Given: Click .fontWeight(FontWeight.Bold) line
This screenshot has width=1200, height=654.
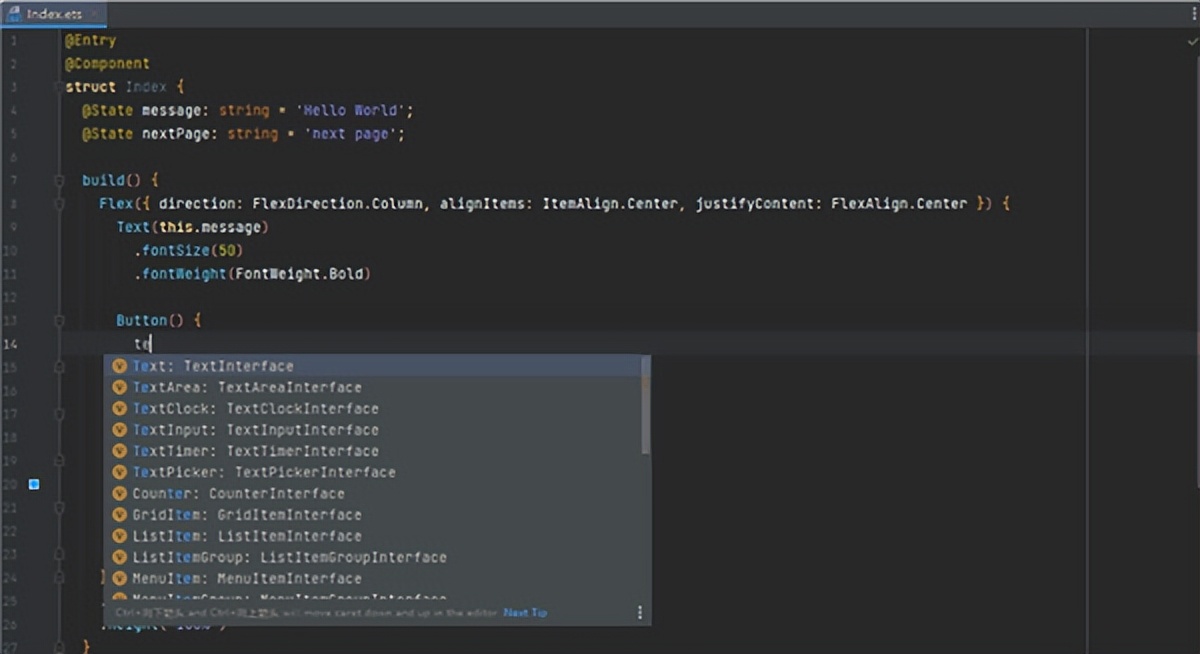Looking at the screenshot, I should point(252,274).
